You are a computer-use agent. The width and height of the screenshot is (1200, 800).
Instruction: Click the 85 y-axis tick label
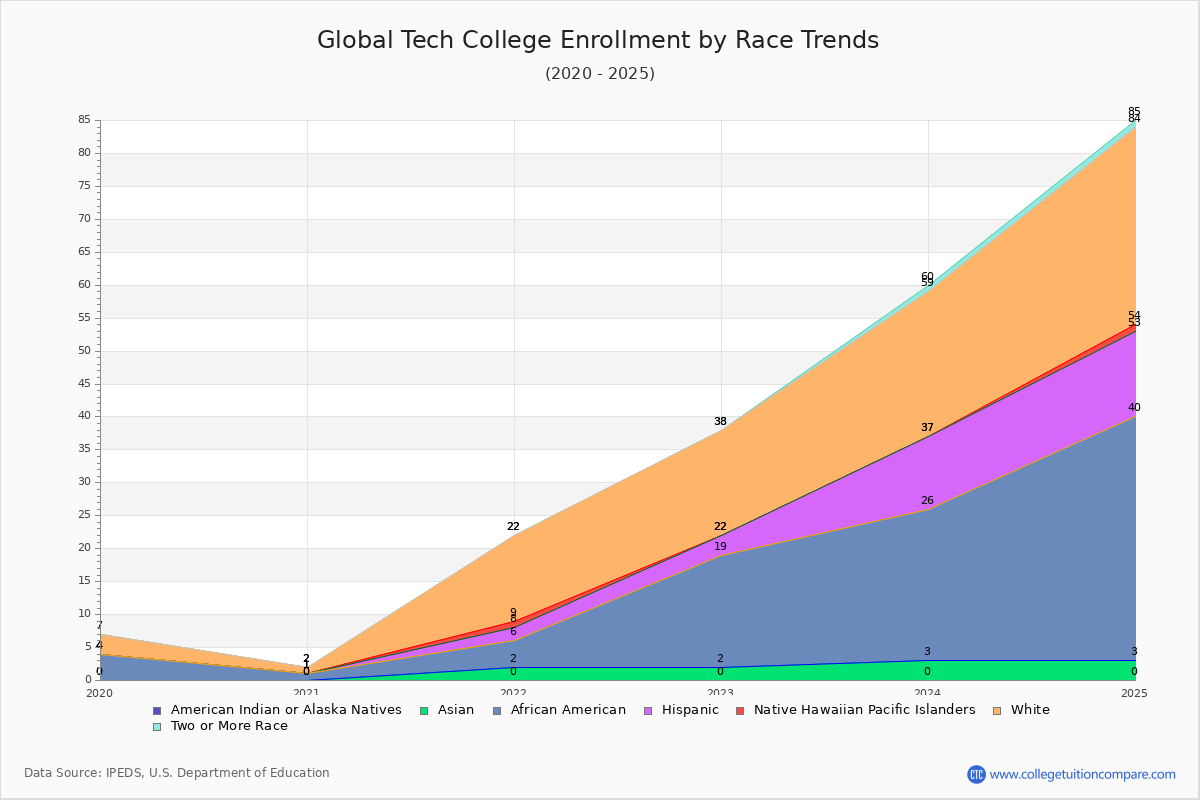coord(84,120)
